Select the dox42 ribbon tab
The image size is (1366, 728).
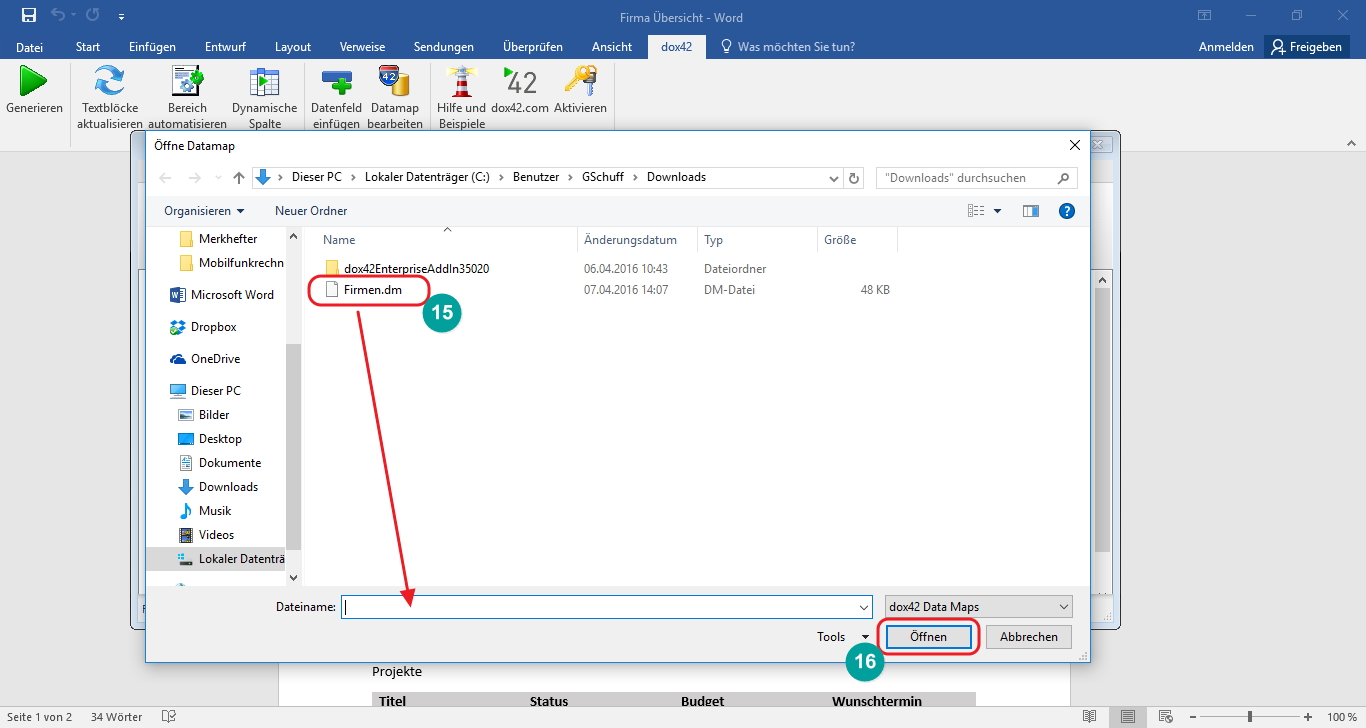point(677,47)
